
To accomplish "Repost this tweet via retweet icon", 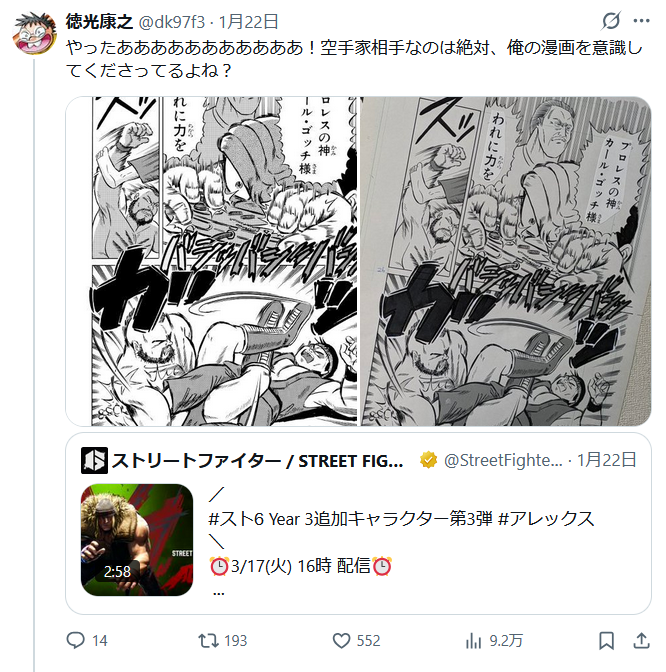I will [x=208, y=640].
